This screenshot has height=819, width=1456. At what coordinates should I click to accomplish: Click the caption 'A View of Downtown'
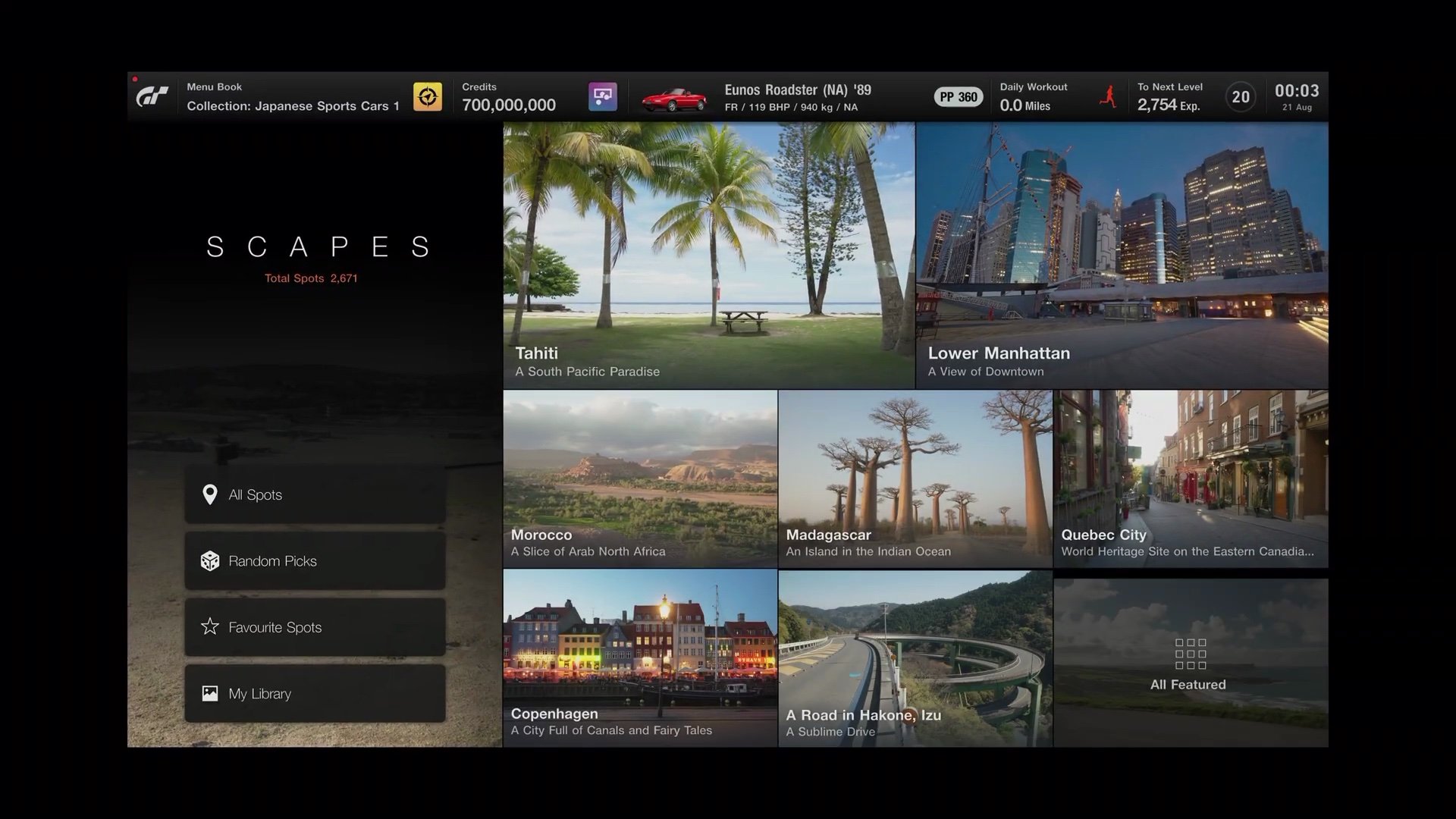click(986, 372)
